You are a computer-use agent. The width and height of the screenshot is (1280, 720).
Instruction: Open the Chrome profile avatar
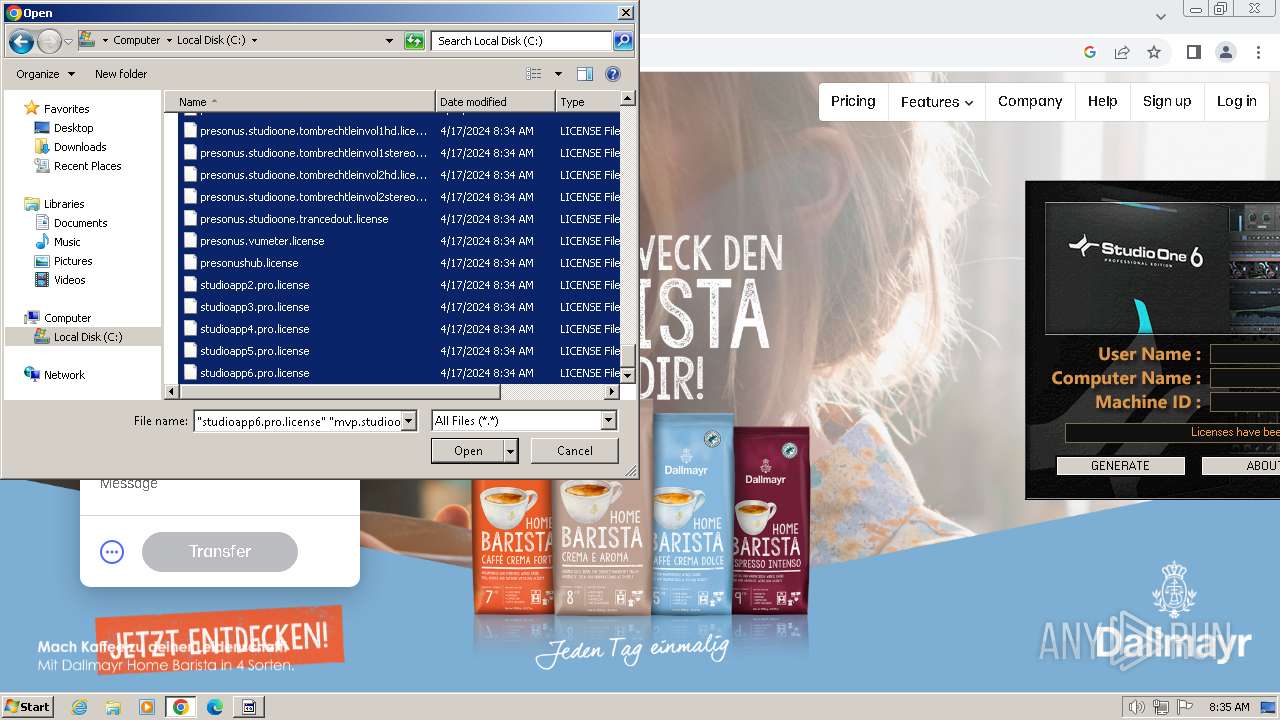[x=1225, y=52]
